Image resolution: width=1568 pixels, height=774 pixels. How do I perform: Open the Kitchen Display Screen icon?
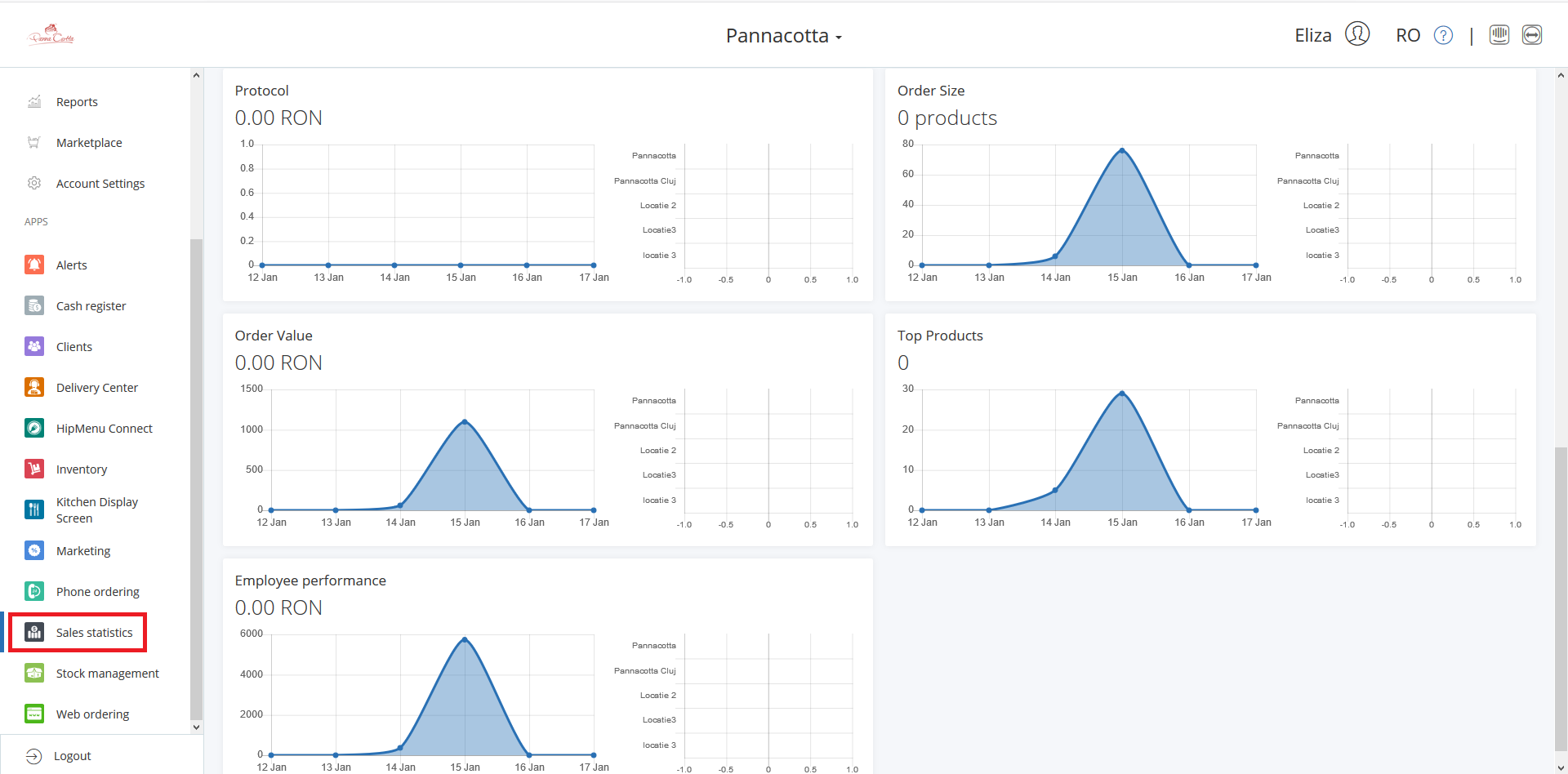tap(34, 509)
